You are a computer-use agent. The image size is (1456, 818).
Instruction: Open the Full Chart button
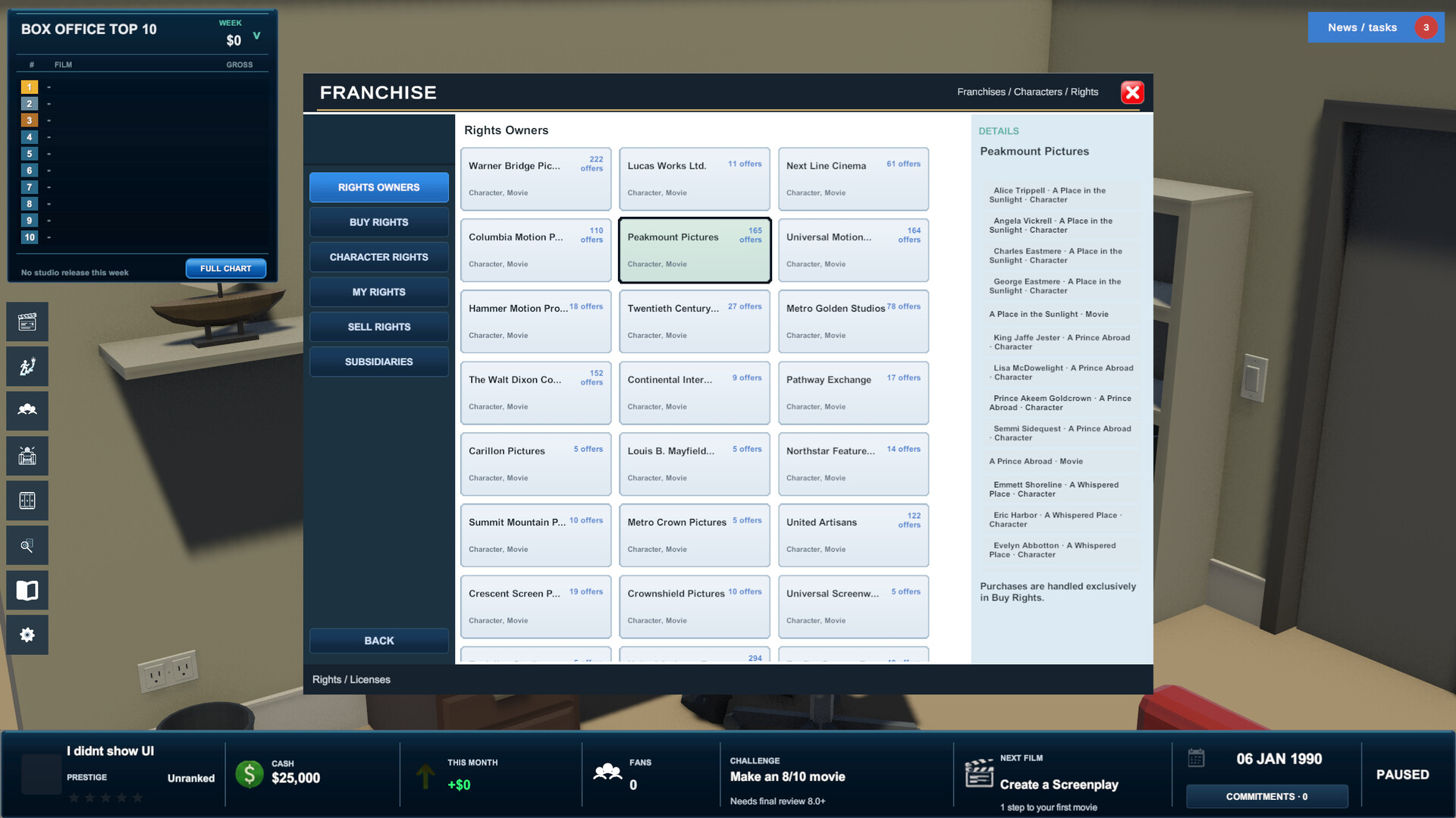click(x=226, y=268)
